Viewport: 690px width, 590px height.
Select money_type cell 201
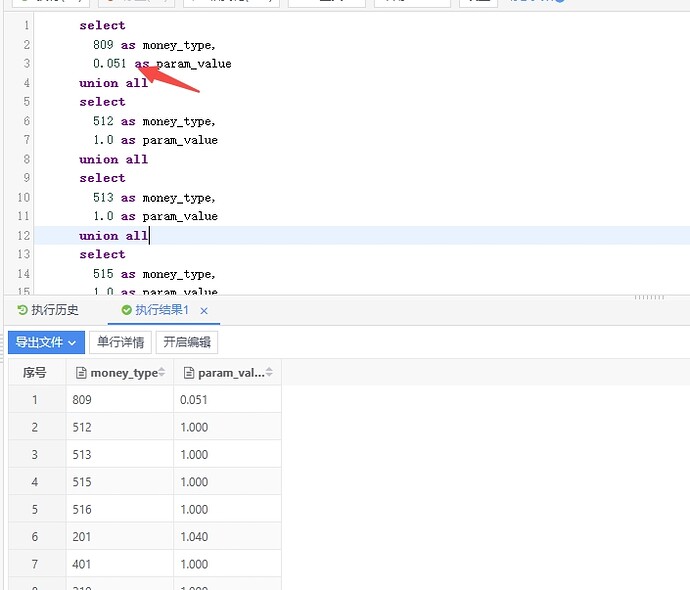click(x=120, y=536)
